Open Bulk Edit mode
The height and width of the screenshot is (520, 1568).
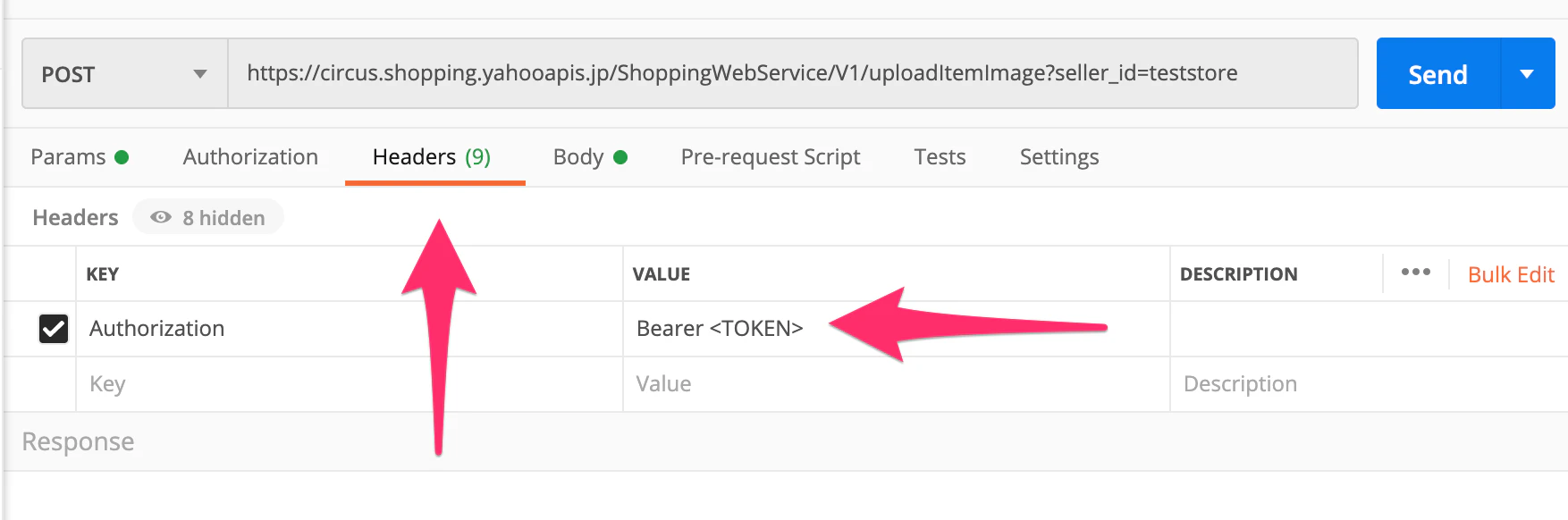(1511, 274)
